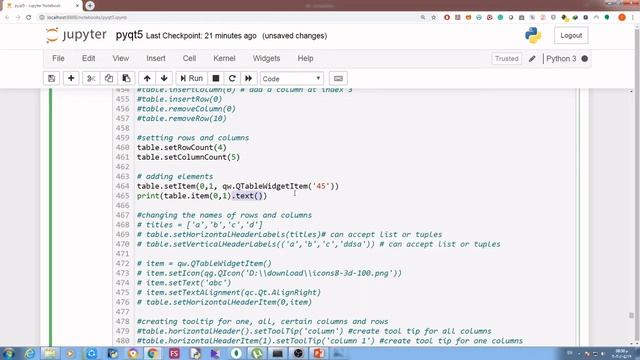Open the command palette keyboard icon
The height and width of the screenshot is (360, 640).
(338, 78)
